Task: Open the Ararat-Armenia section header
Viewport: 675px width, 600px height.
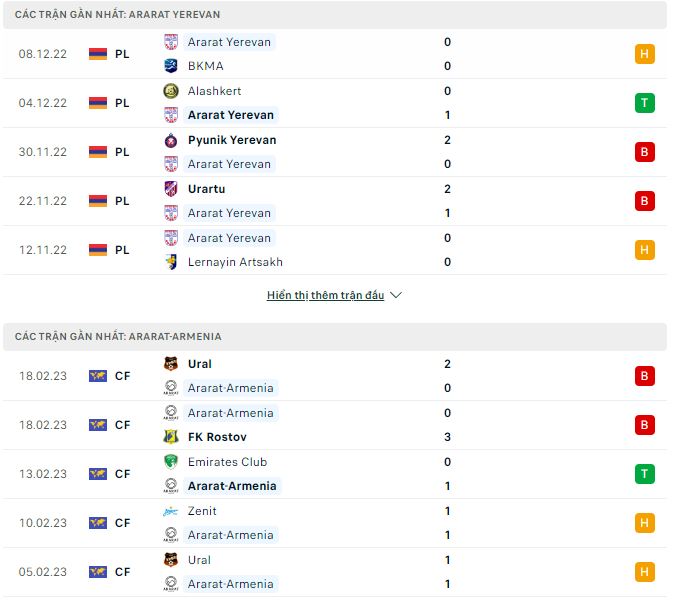Action: pos(118,337)
